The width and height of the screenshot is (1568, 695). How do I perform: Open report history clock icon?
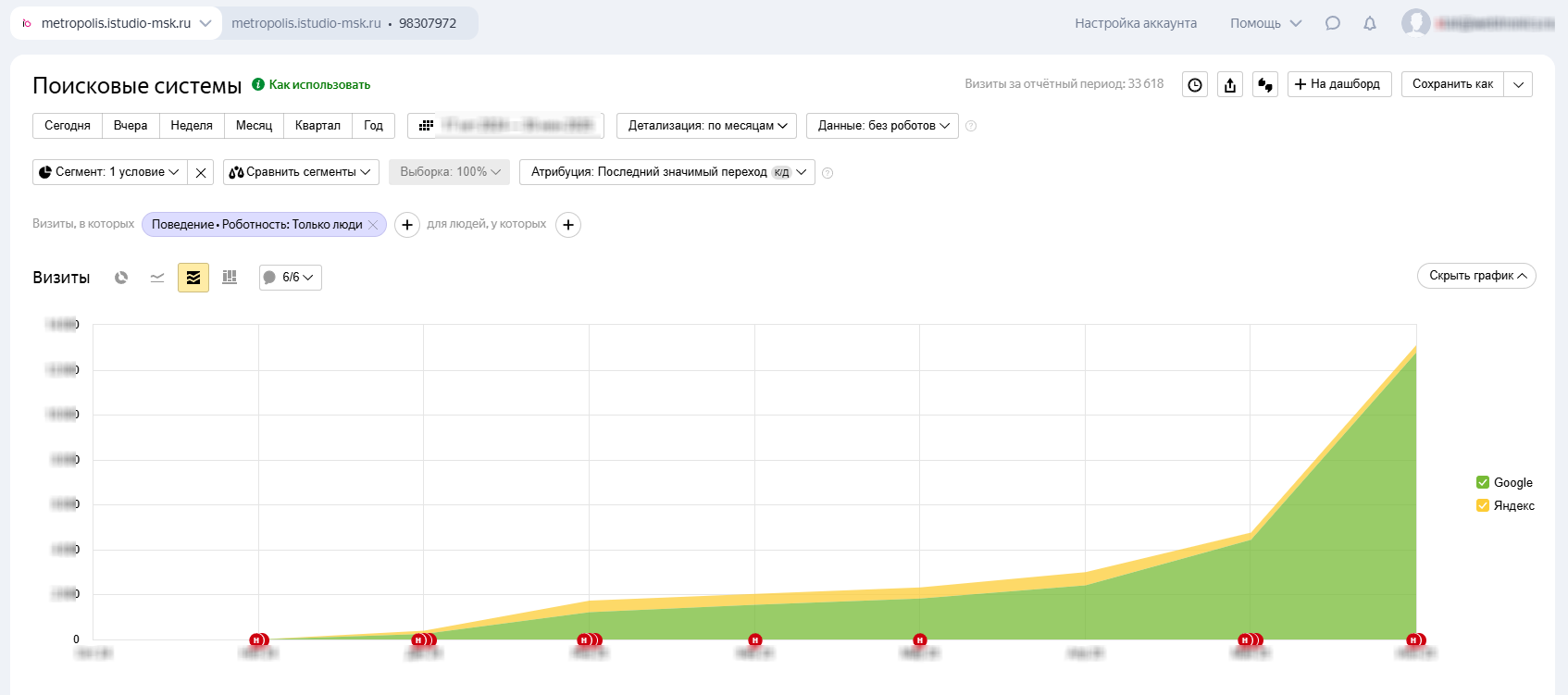point(1195,85)
